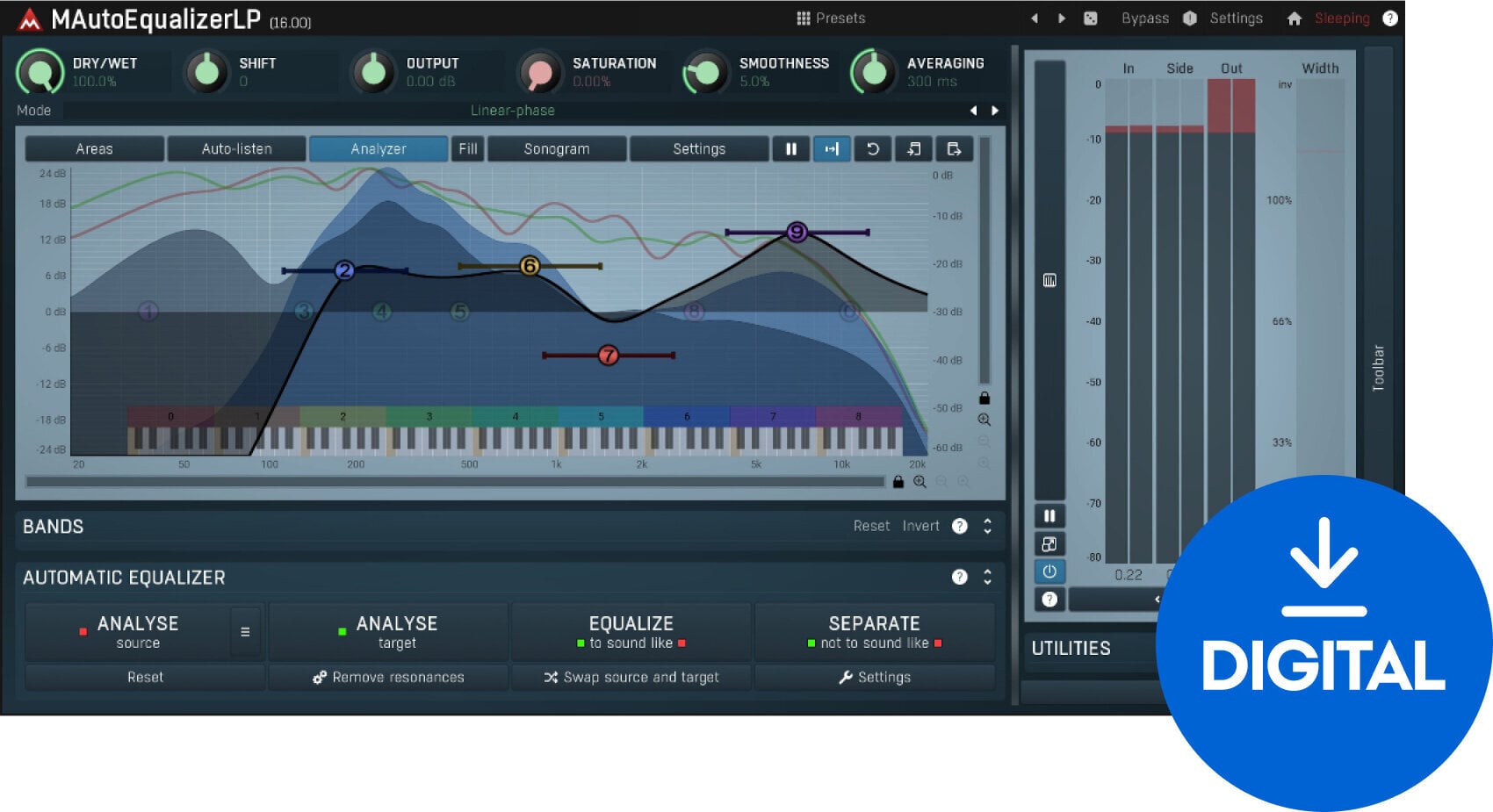Click the home icon in the title bar
Screen dimensions: 1493x812
coord(1295,18)
